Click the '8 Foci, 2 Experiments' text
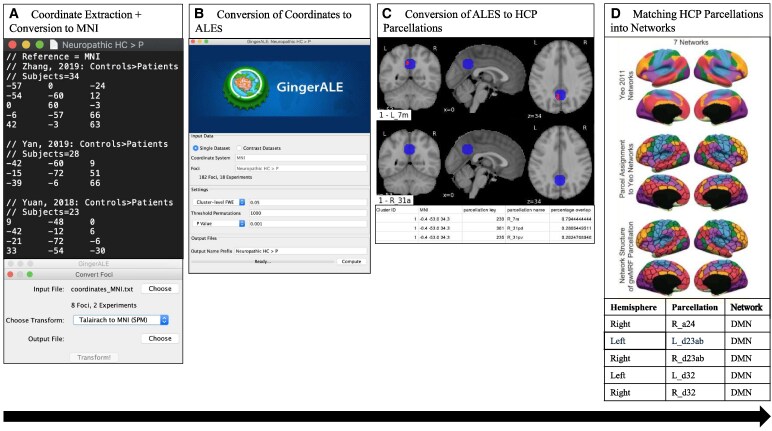The height and width of the screenshot is (431, 772). tap(104, 305)
